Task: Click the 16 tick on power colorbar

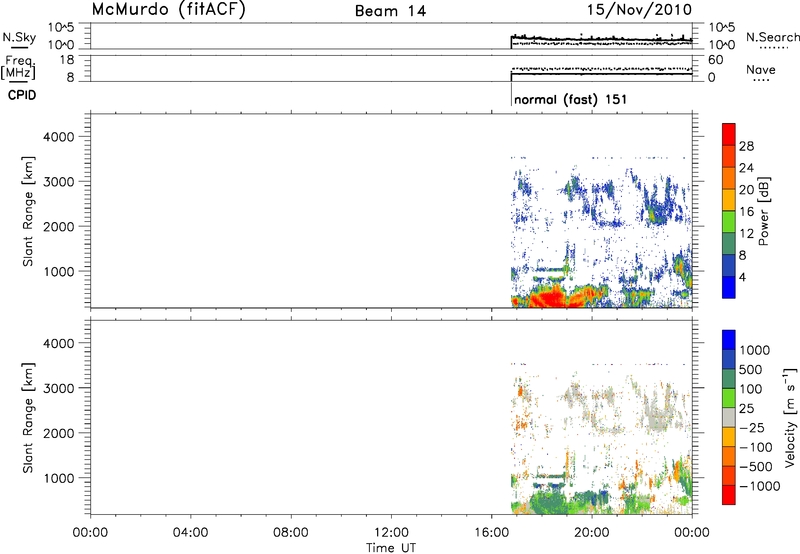Action: (746, 212)
